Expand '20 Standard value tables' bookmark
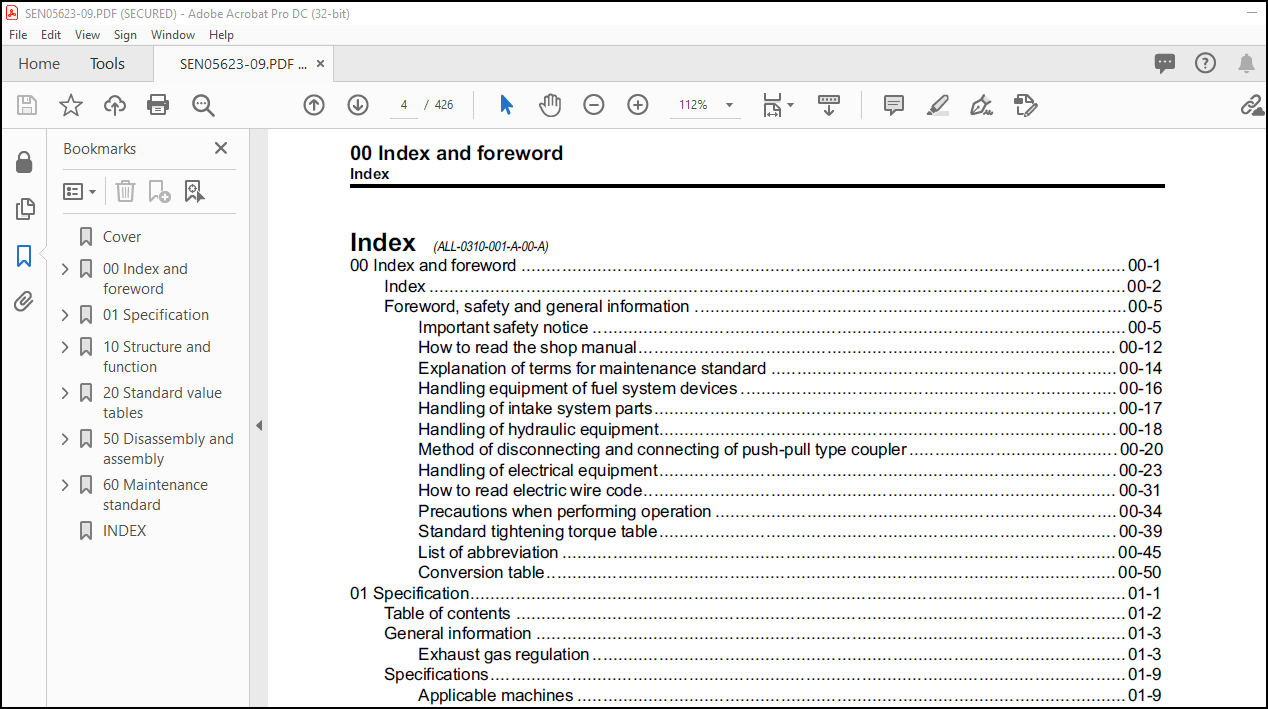 point(65,393)
